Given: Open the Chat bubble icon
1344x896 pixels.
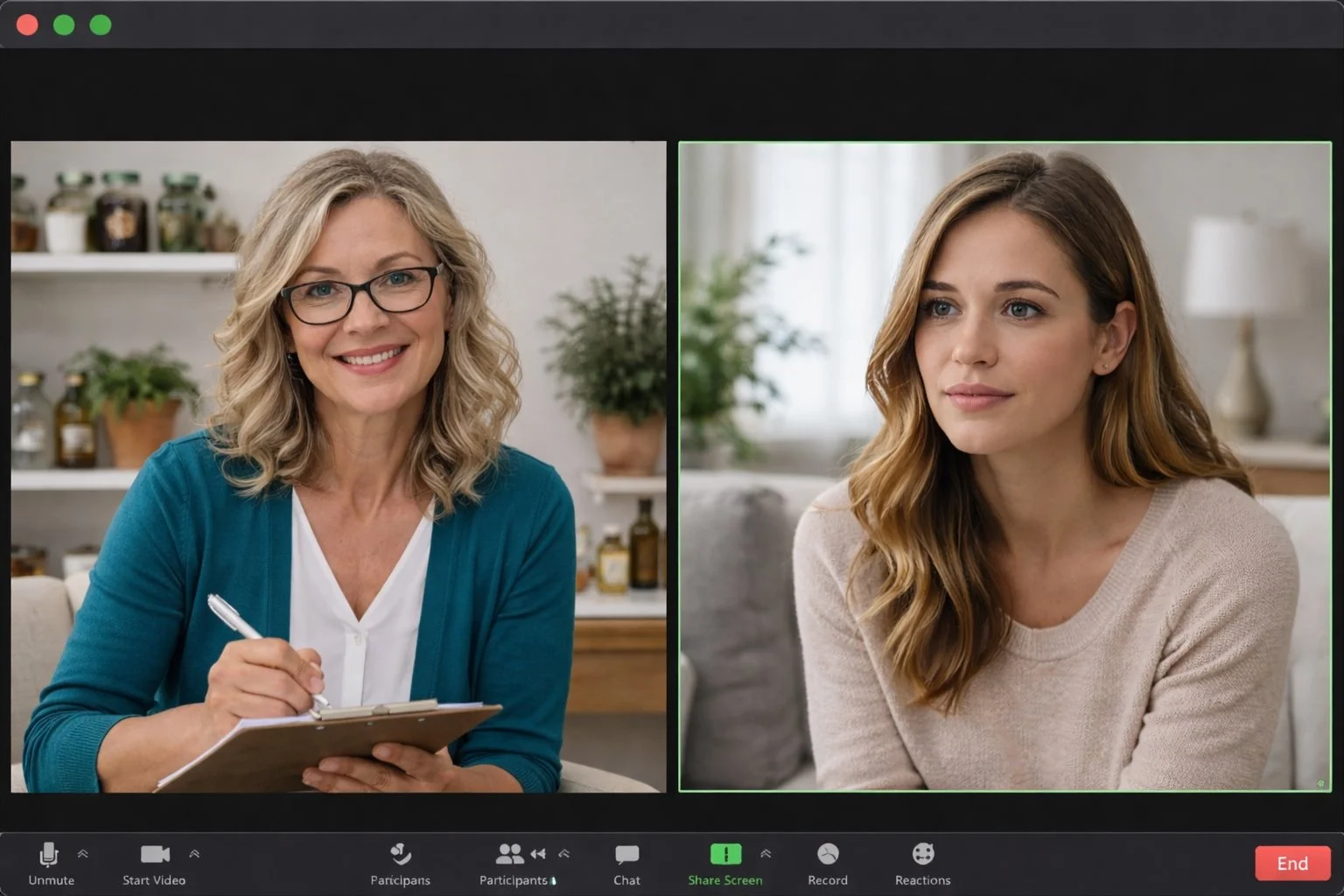Looking at the screenshot, I should pos(626,853).
